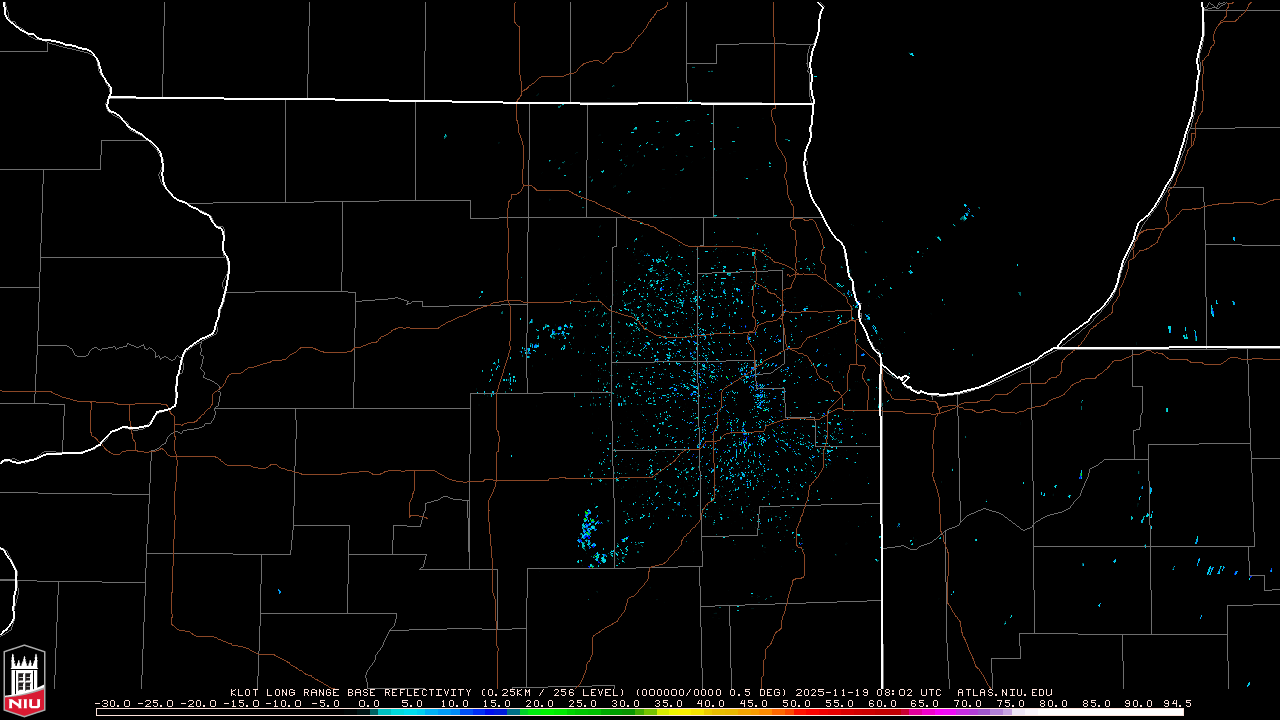1280x720 pixels.
Task: Pick the magenta segment of reflectivity scale
Action: coord(930,712)
